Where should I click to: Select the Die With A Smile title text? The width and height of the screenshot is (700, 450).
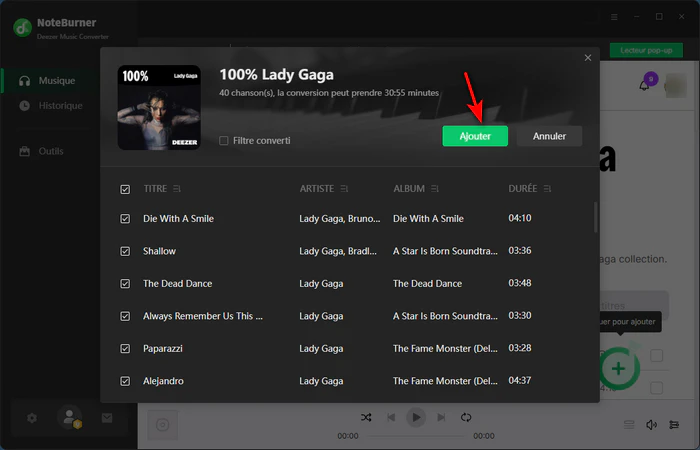click(178, 219)
